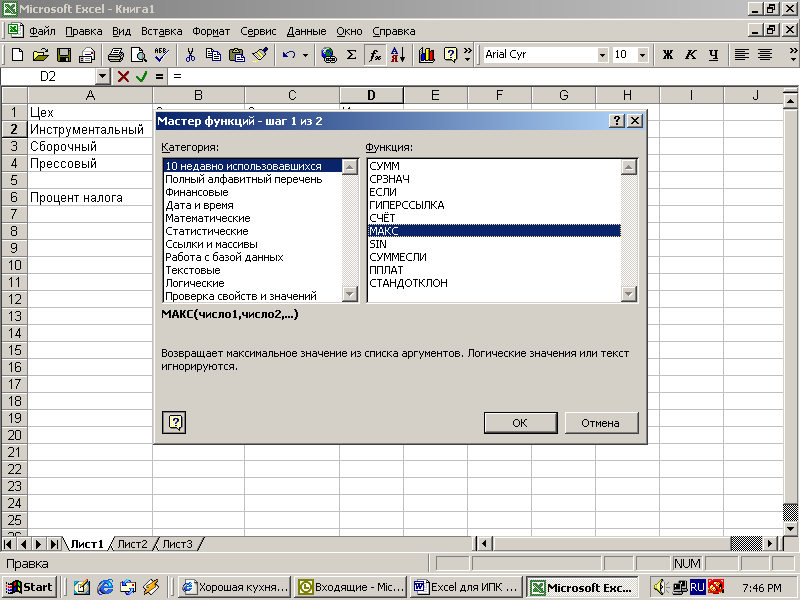Click the category list scroll down arrow
The image size is (800, 600).
tap(349, 294)
